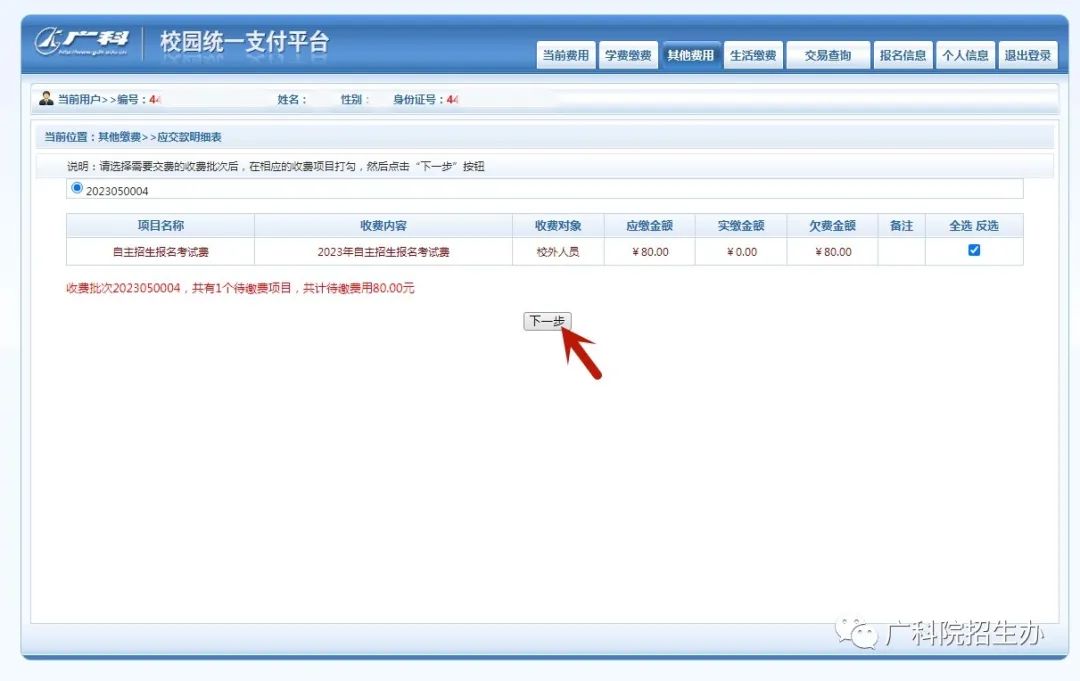Viewport: 1080px width, 681px height.
Task: Click 退出登录 to log out
Action: coord(1027,56)
